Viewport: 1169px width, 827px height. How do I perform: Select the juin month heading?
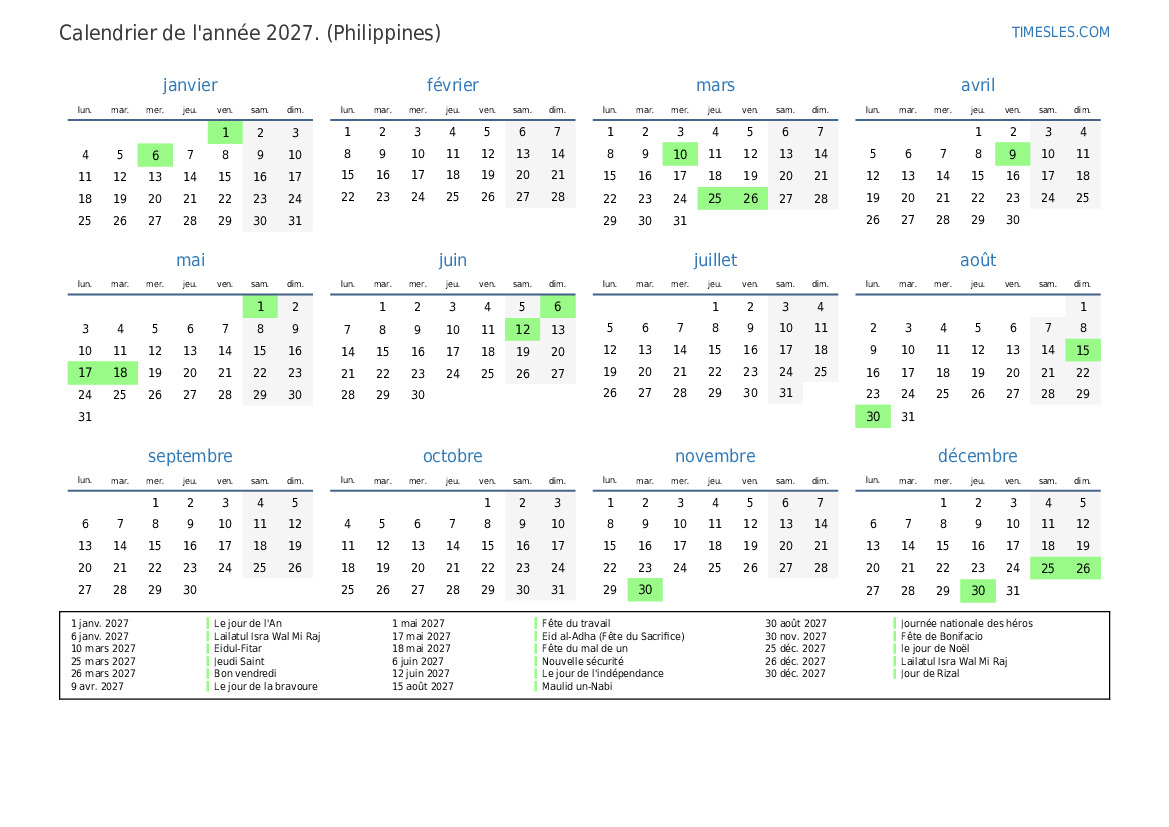click(x=453, y=260)
